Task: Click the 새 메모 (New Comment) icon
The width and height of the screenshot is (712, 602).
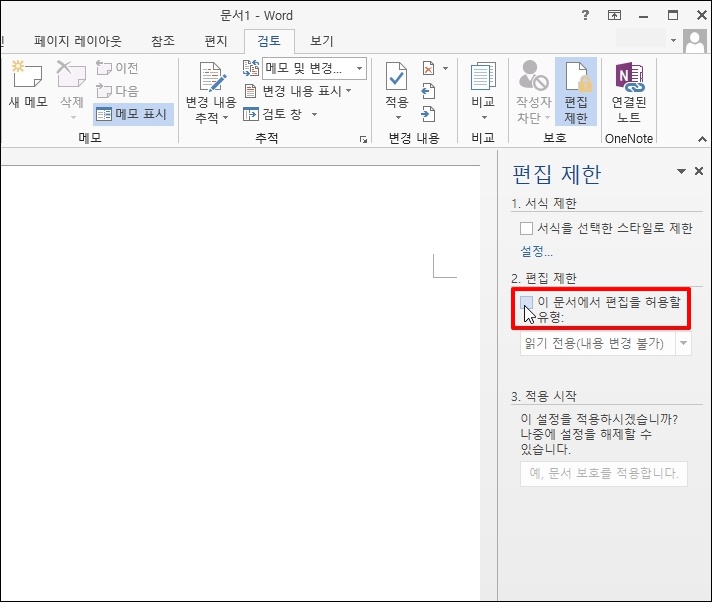Action: (x=27, y=74)
